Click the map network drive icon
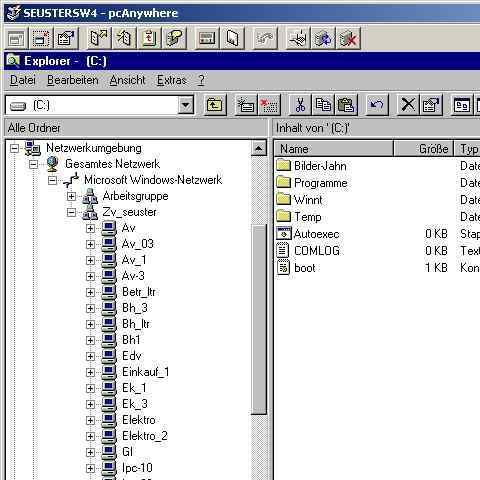The image size is (480, 480). pos(246,105)
